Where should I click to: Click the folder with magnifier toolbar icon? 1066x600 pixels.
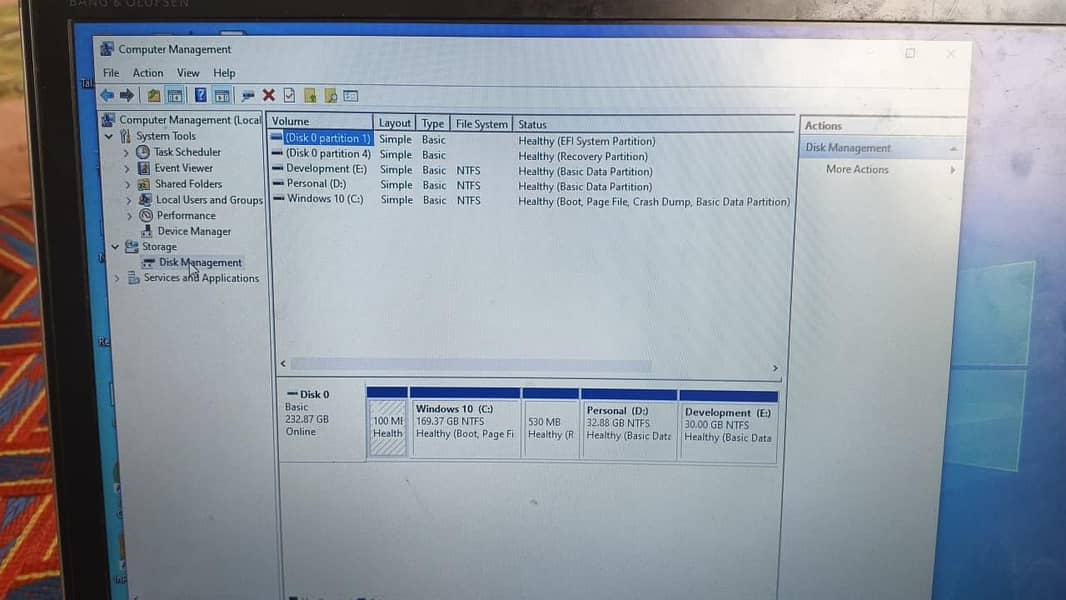331,96
